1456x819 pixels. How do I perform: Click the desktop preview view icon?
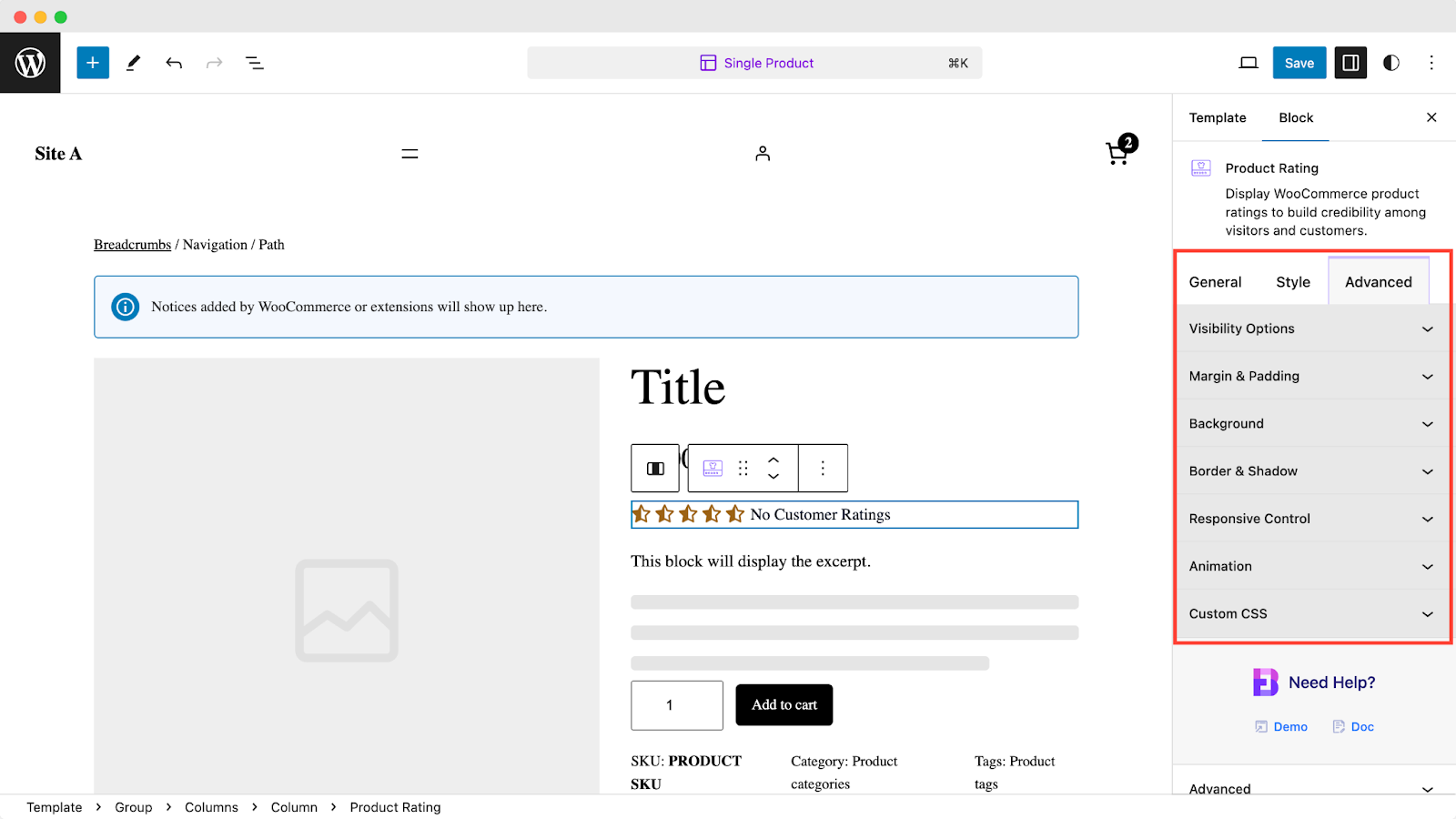coord(1249,63)
